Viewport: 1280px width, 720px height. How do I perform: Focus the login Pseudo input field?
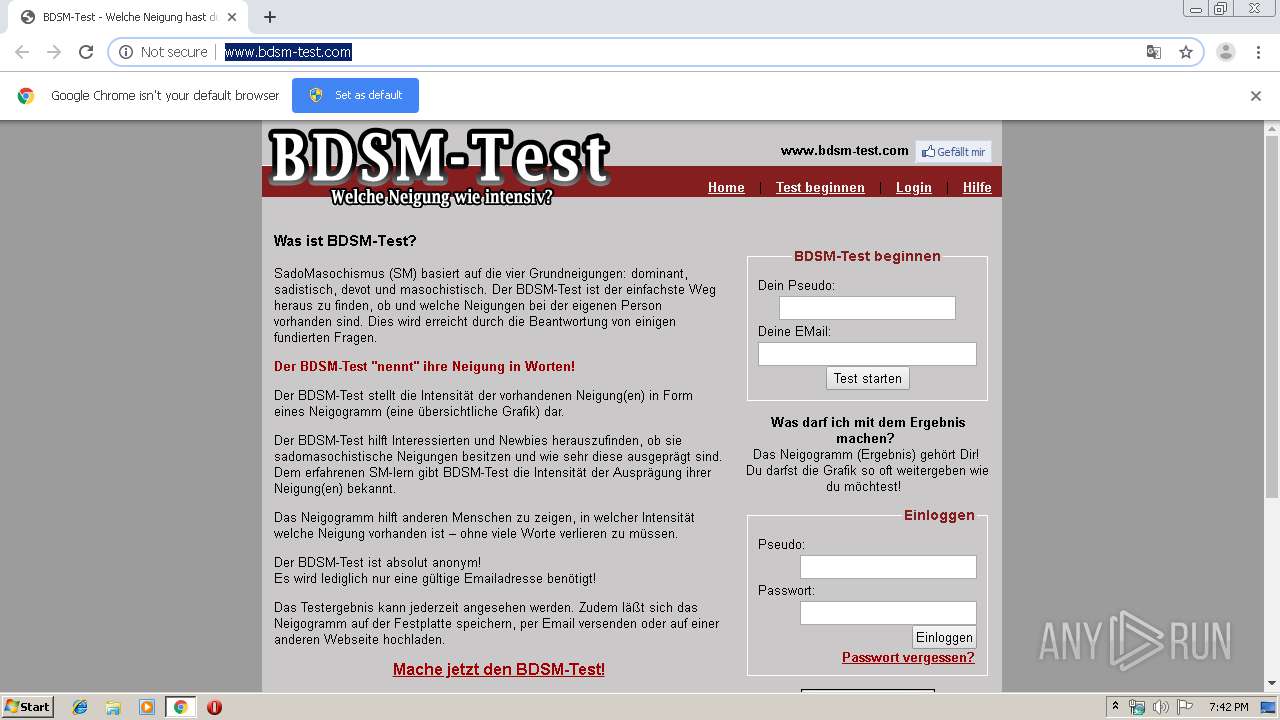point(888,567)
